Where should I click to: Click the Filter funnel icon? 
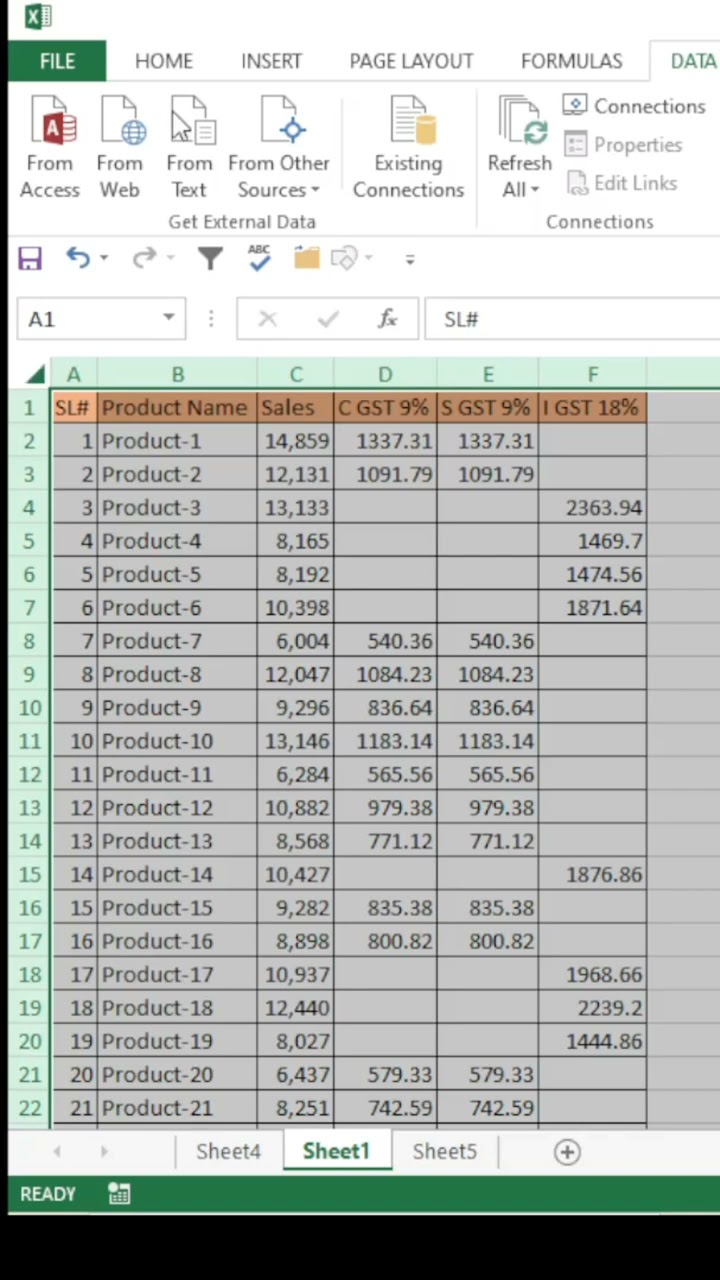[x=210, y=259]
